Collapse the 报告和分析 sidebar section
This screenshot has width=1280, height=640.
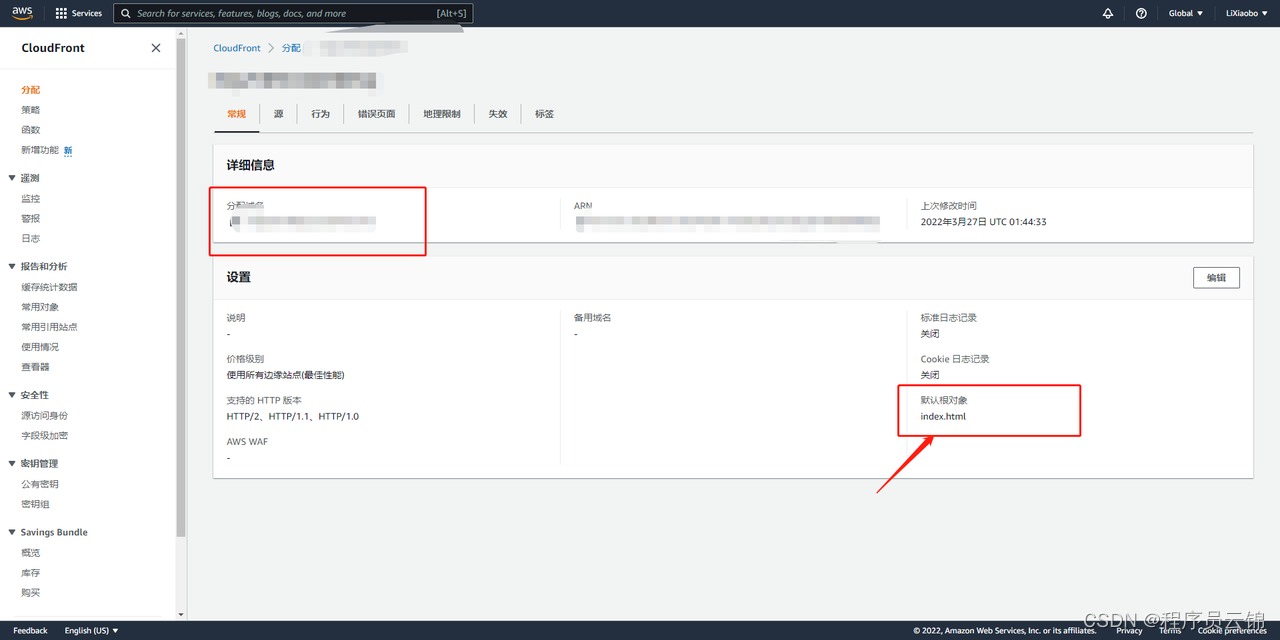12,266
